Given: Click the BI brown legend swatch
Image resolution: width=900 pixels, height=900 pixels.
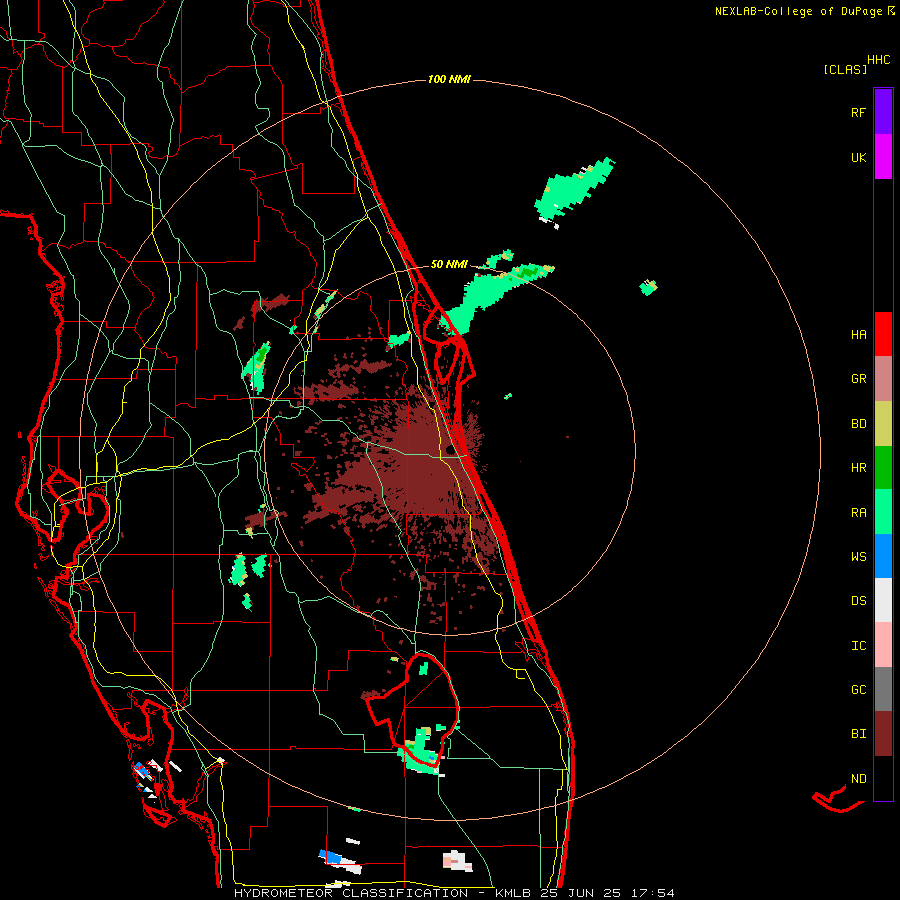Looking at the screenshot, I should pos(883,734).
